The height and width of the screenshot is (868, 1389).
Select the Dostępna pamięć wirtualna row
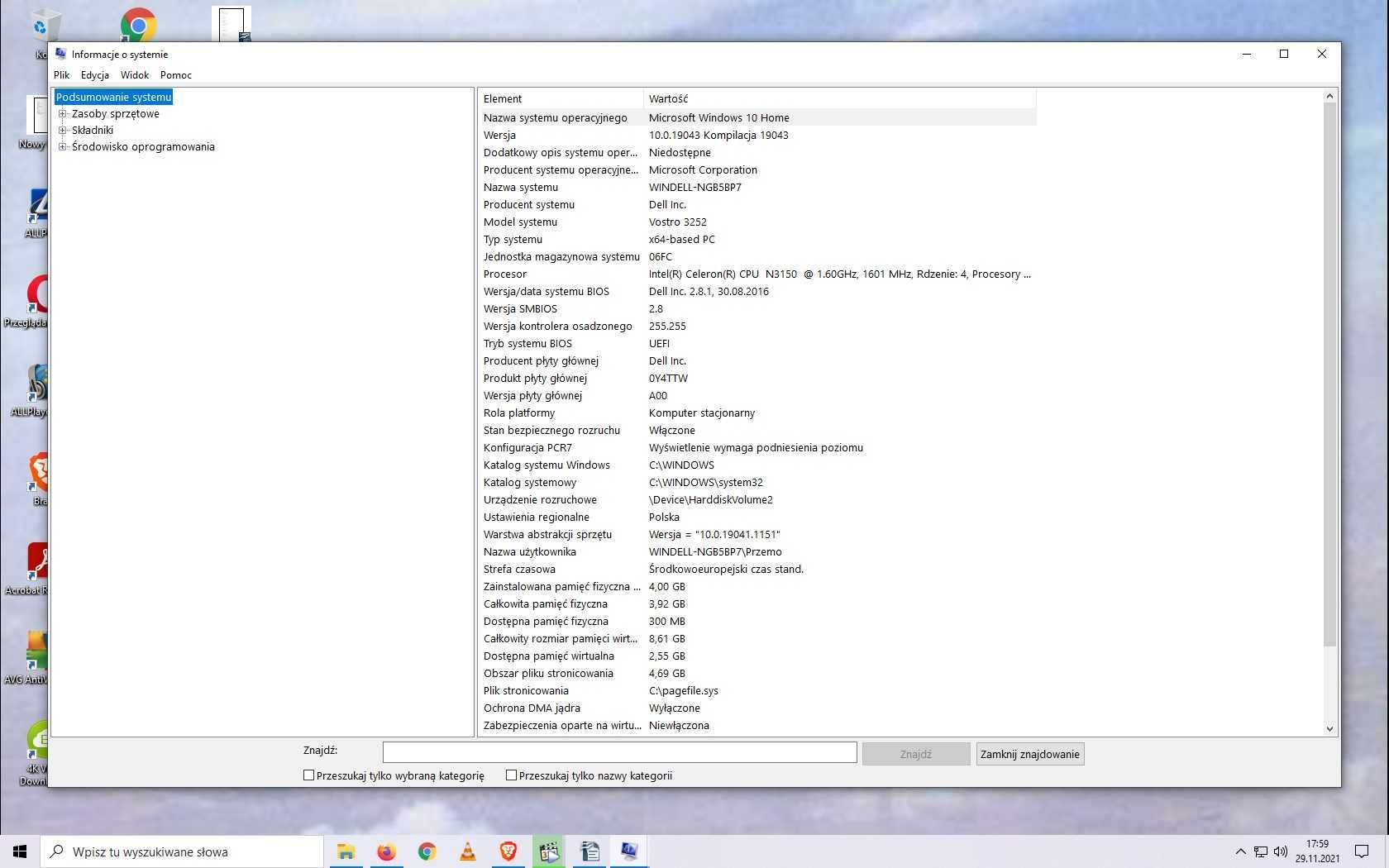(757, 656)
